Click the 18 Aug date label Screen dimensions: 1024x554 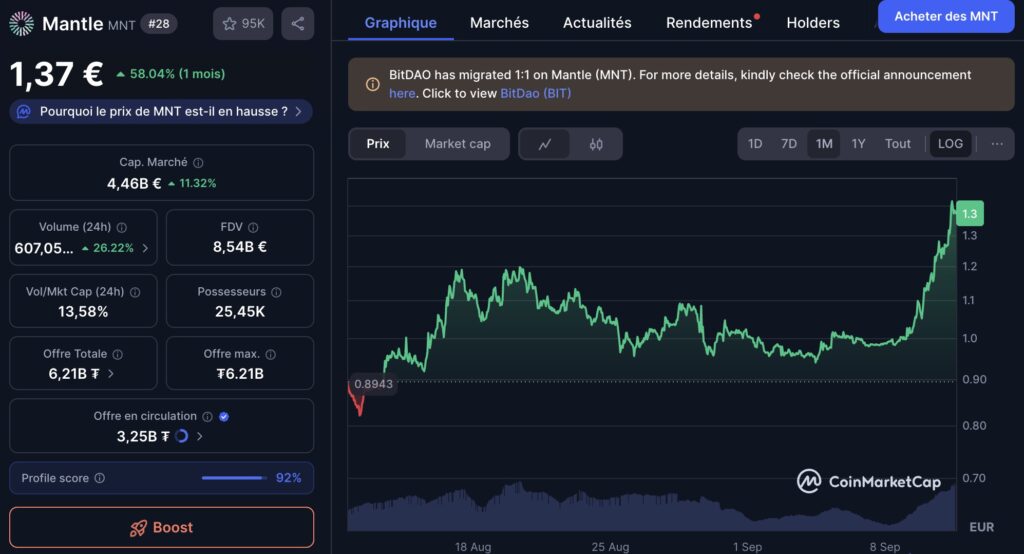coord(473,547)
